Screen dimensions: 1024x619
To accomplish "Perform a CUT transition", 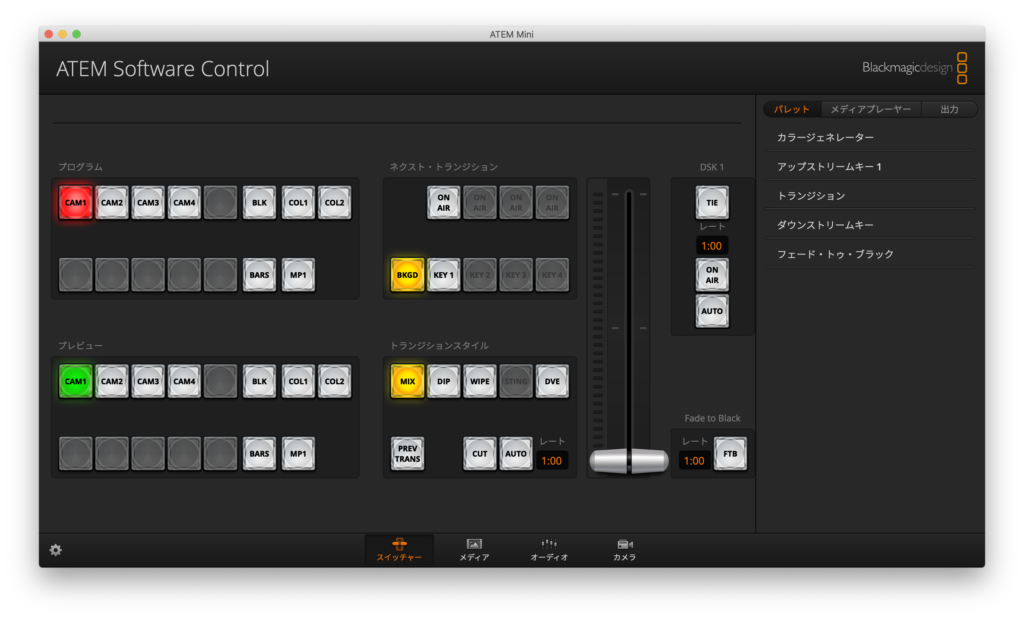I will click(x=480, y=454).
